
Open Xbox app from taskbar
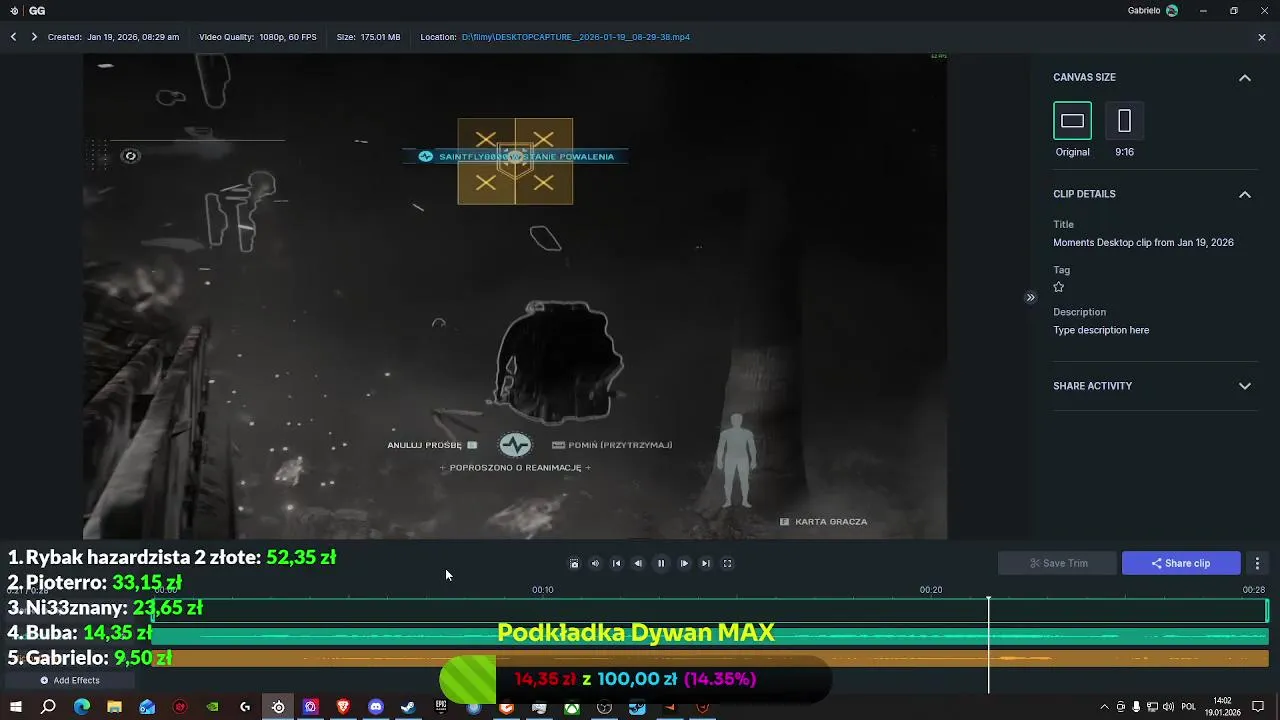coord(572,707)
